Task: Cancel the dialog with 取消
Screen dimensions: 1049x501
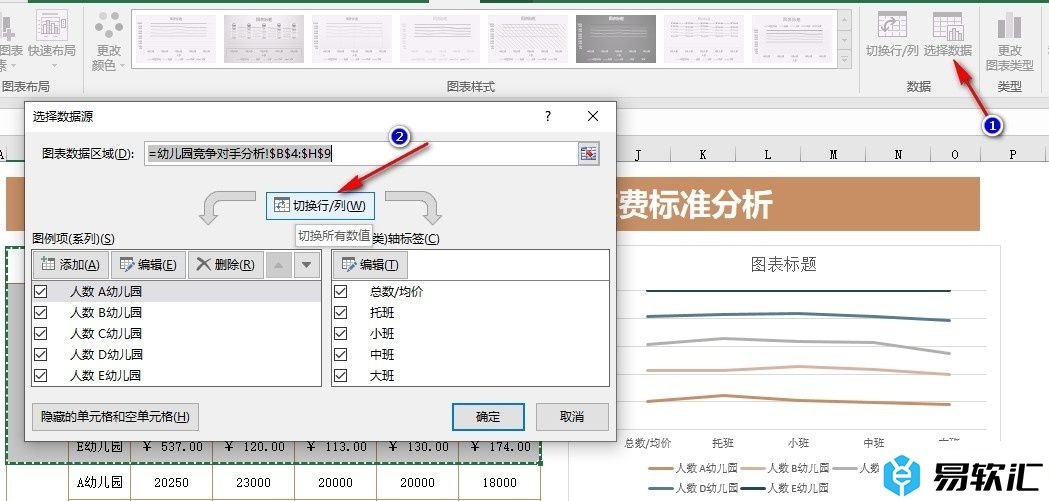Action: (572, 417)
